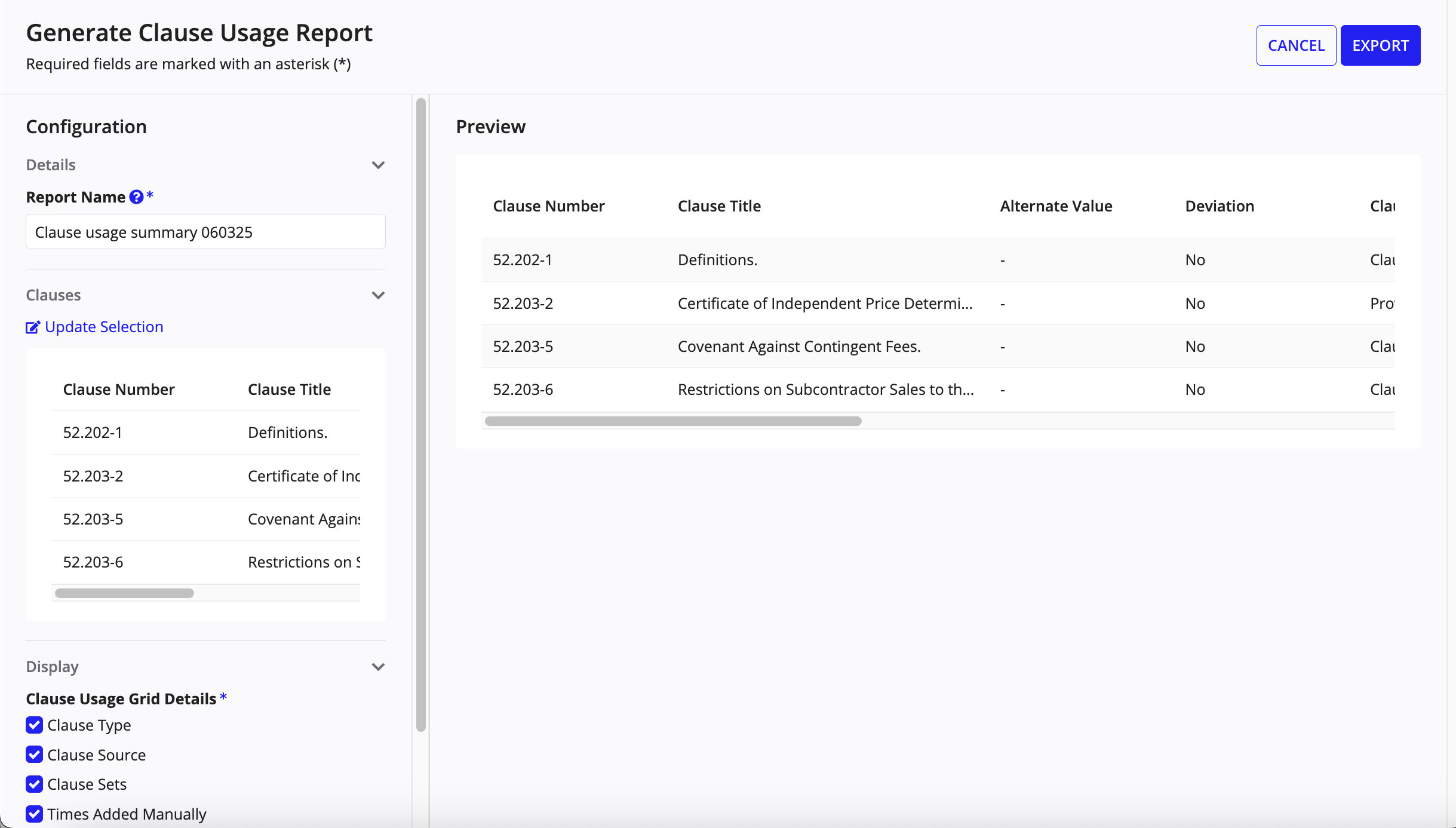Uncheck the Clause Sets checkbox
This screenshot has width=1456, height=828.
pyautogui.click(x=35, y=784)
